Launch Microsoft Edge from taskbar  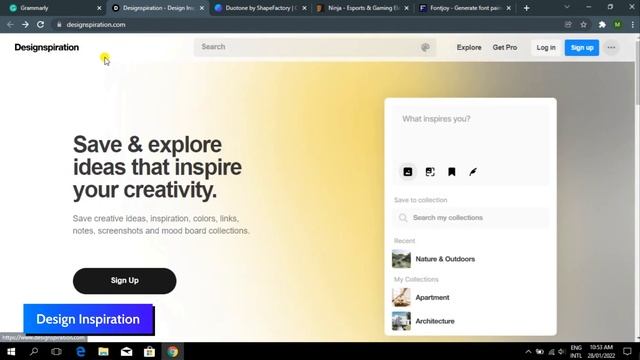[80, 351]
